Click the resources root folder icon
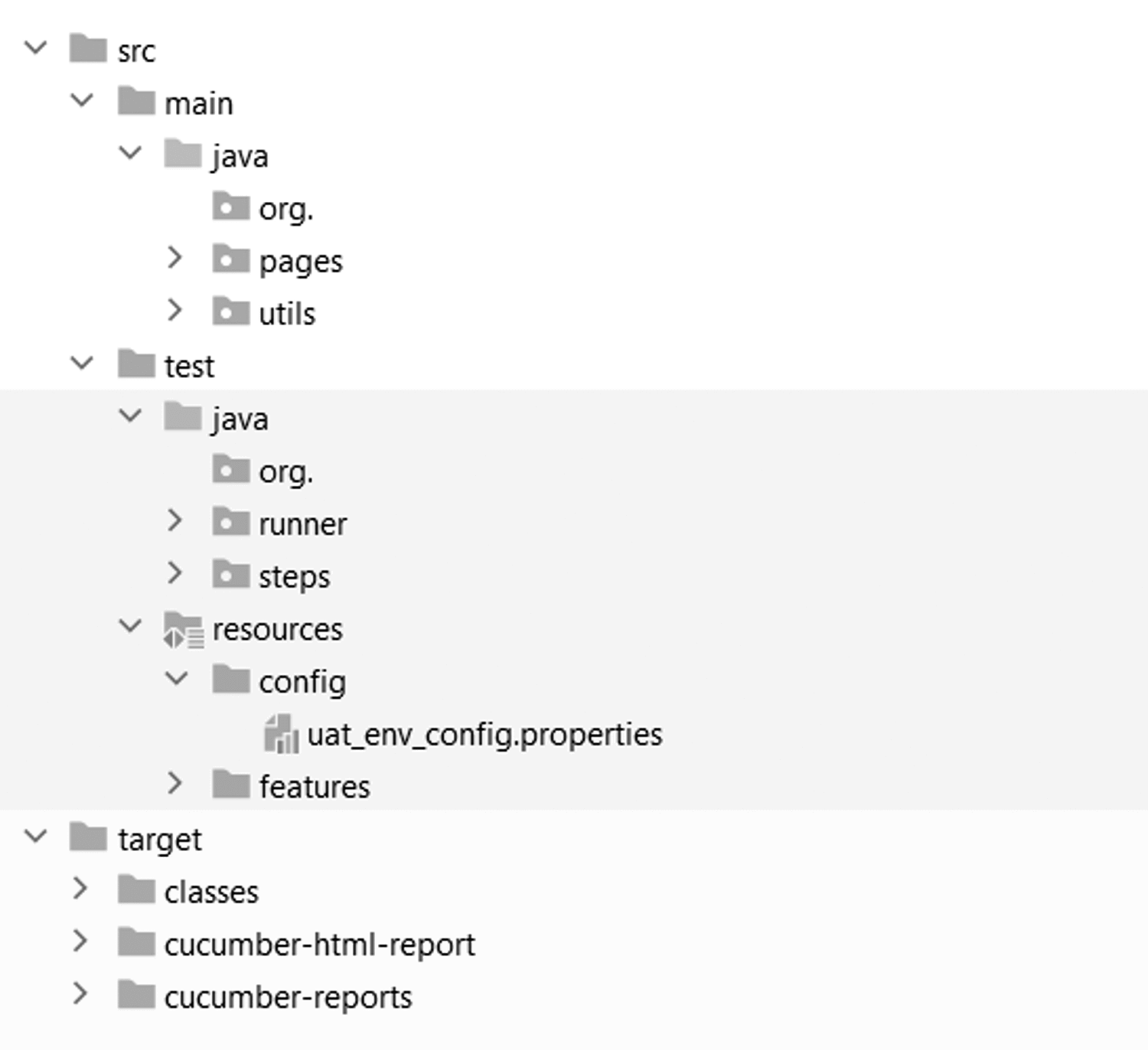 (x=184, y=630)
